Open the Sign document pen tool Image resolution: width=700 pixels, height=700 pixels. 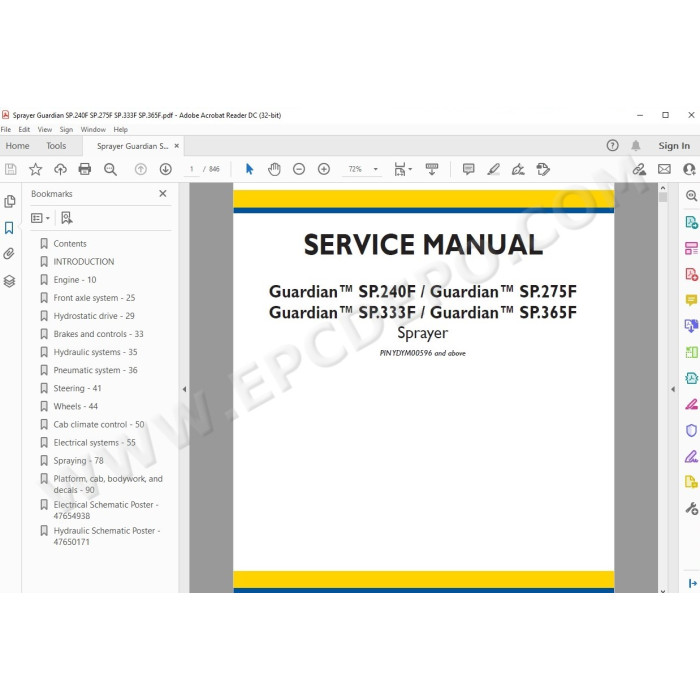coord(518,169)
